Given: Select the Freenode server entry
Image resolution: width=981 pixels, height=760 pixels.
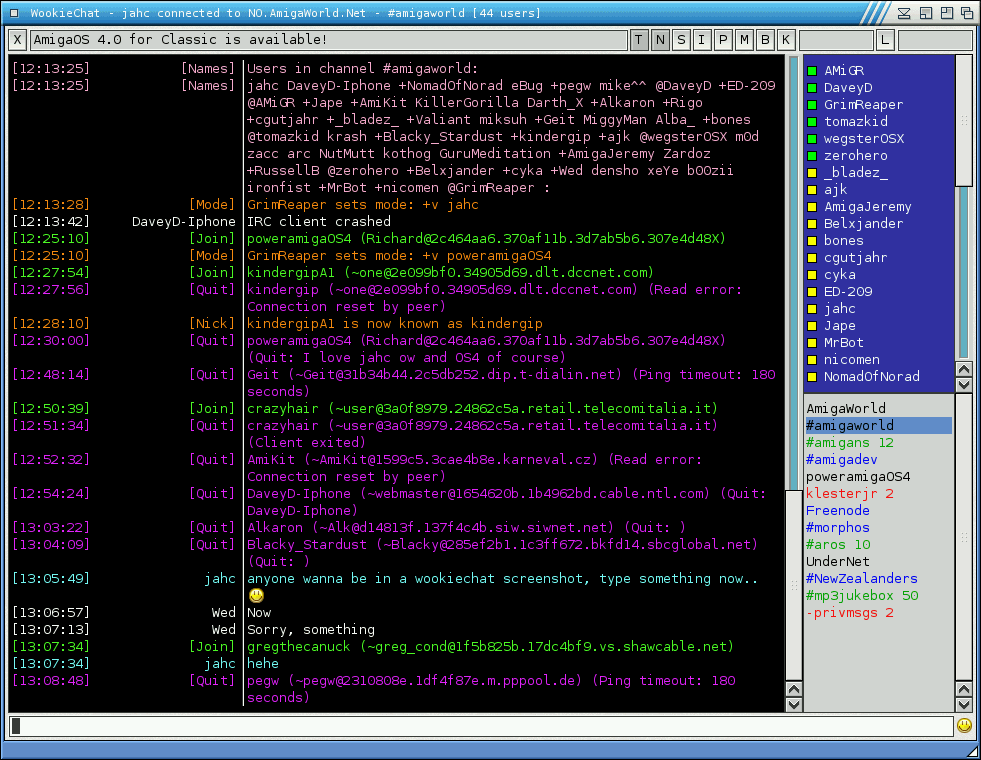Looking at the screenshot, I should tap(838, 510).
